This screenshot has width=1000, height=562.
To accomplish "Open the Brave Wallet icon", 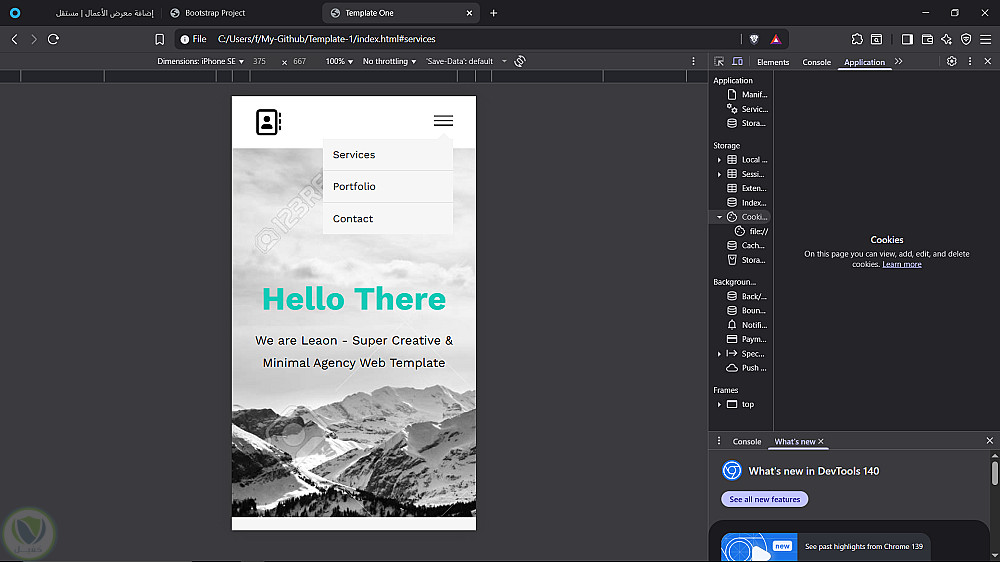I will (927, 39).
